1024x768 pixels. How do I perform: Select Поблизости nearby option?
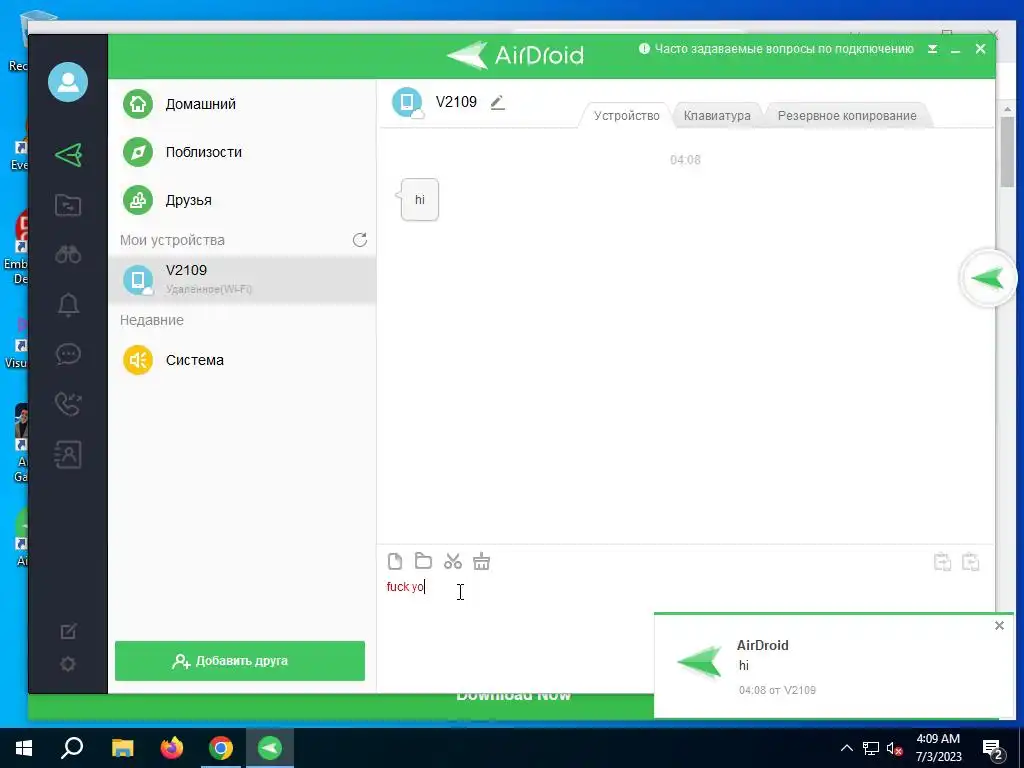click(x=242, y=152)
